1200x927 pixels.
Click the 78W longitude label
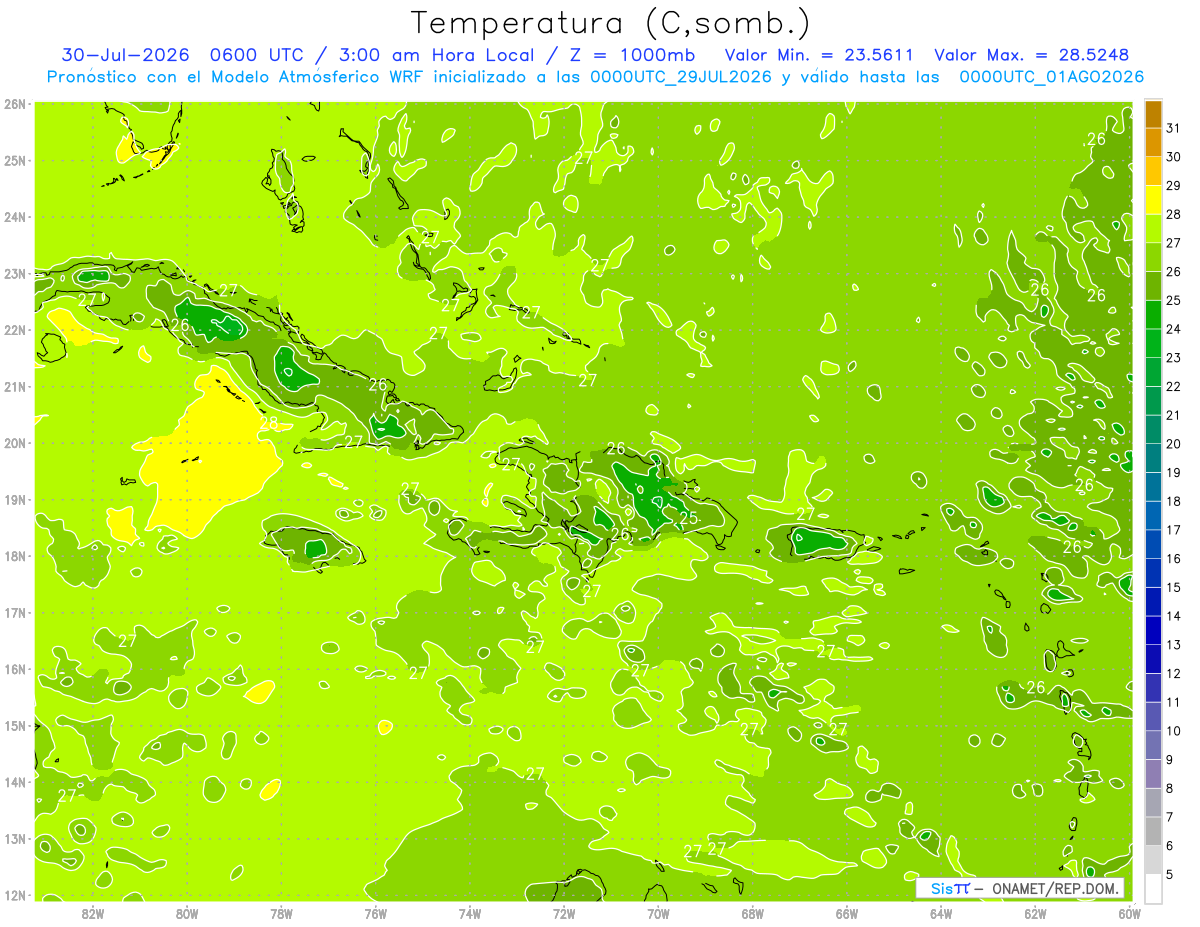[281, 914]
